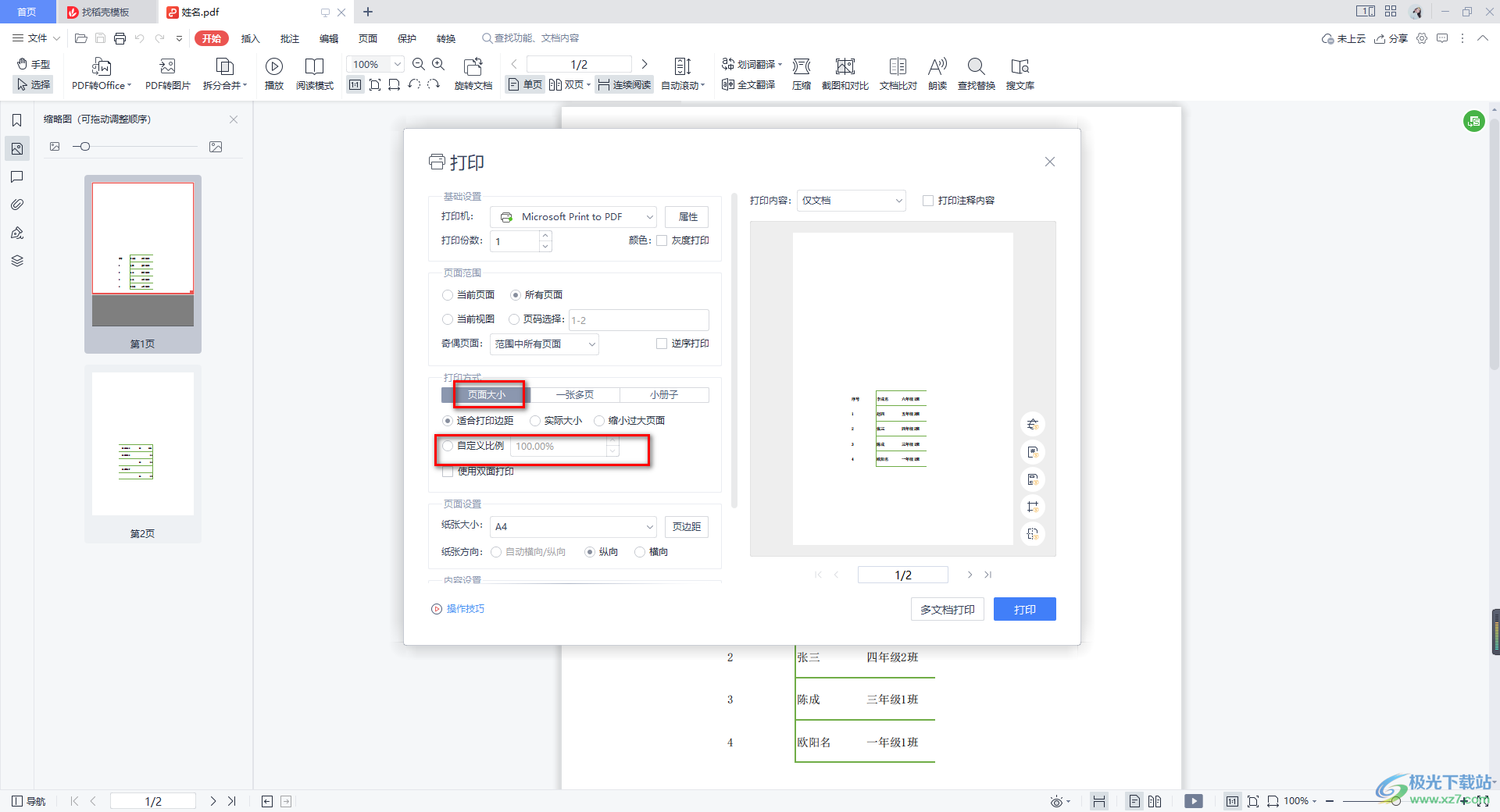Open 截图和对比 tool
The width and height of the screenshot is (1500, 812).
tap(845, 74)
